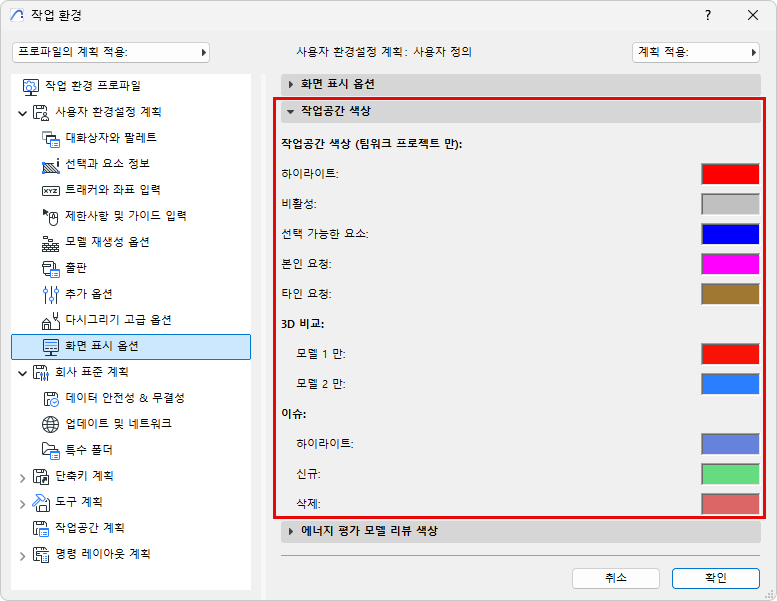Select 모델 재생성 옵션 in the tree
This screenshot has height=601, width=777.
coord(108,242)
